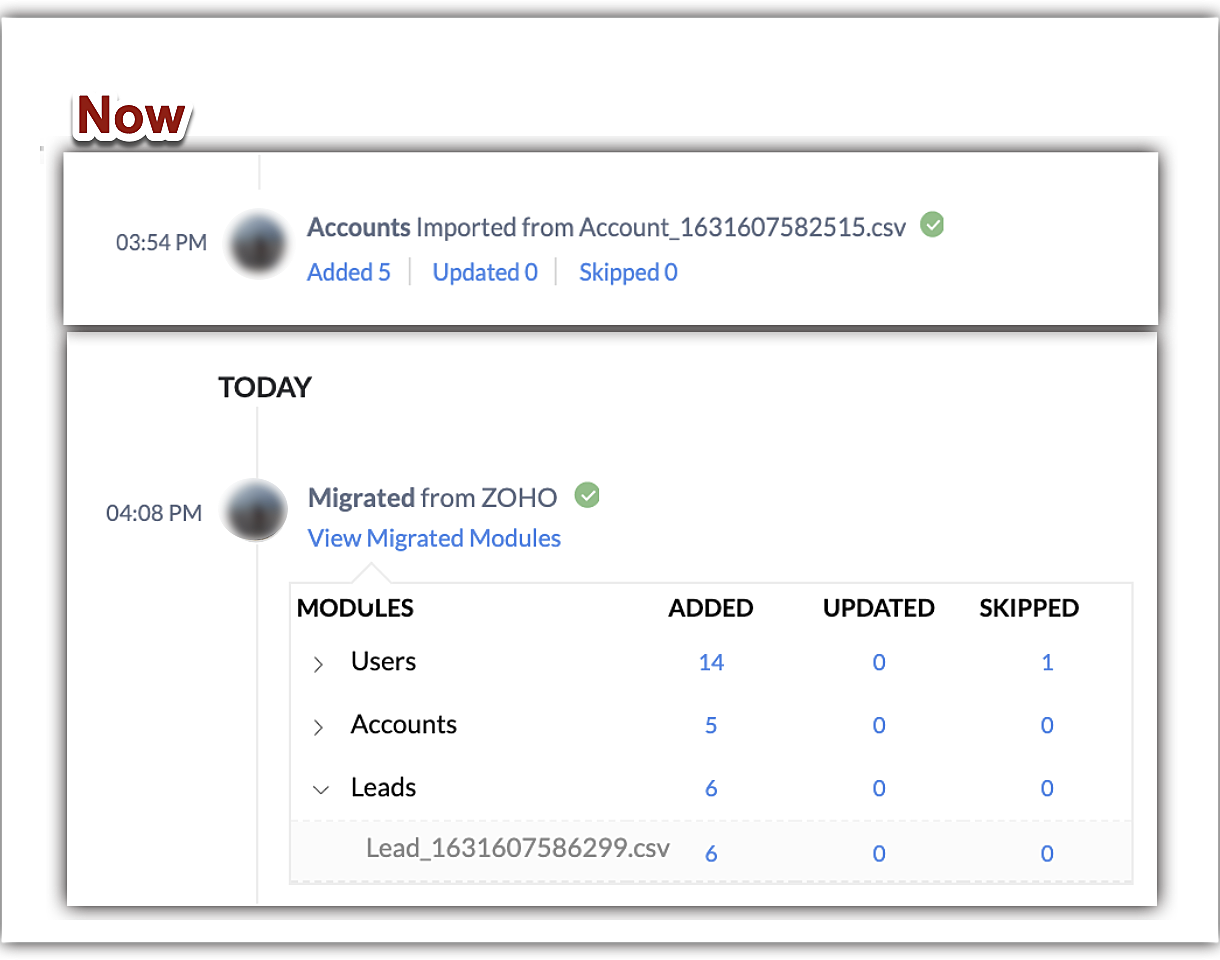Click added count 6 for Lead_1631607586299.csv

tap(711, 853)
